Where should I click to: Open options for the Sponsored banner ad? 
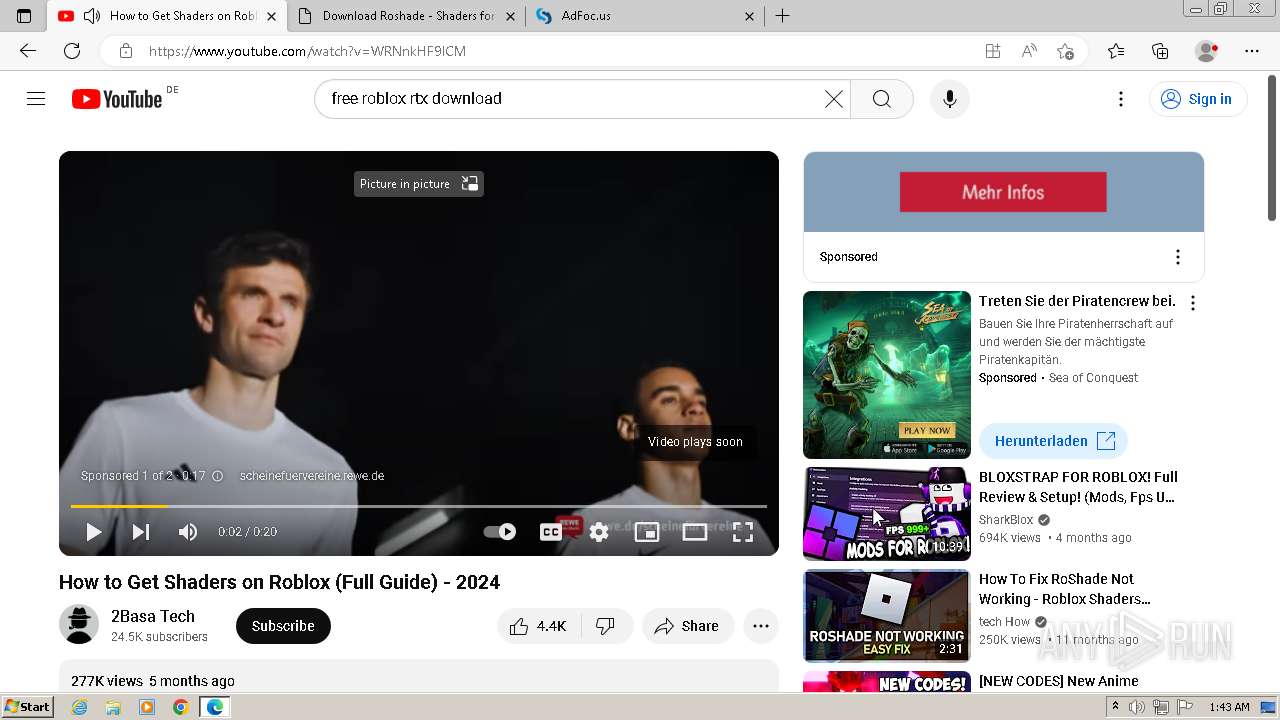click(1177, 257)
